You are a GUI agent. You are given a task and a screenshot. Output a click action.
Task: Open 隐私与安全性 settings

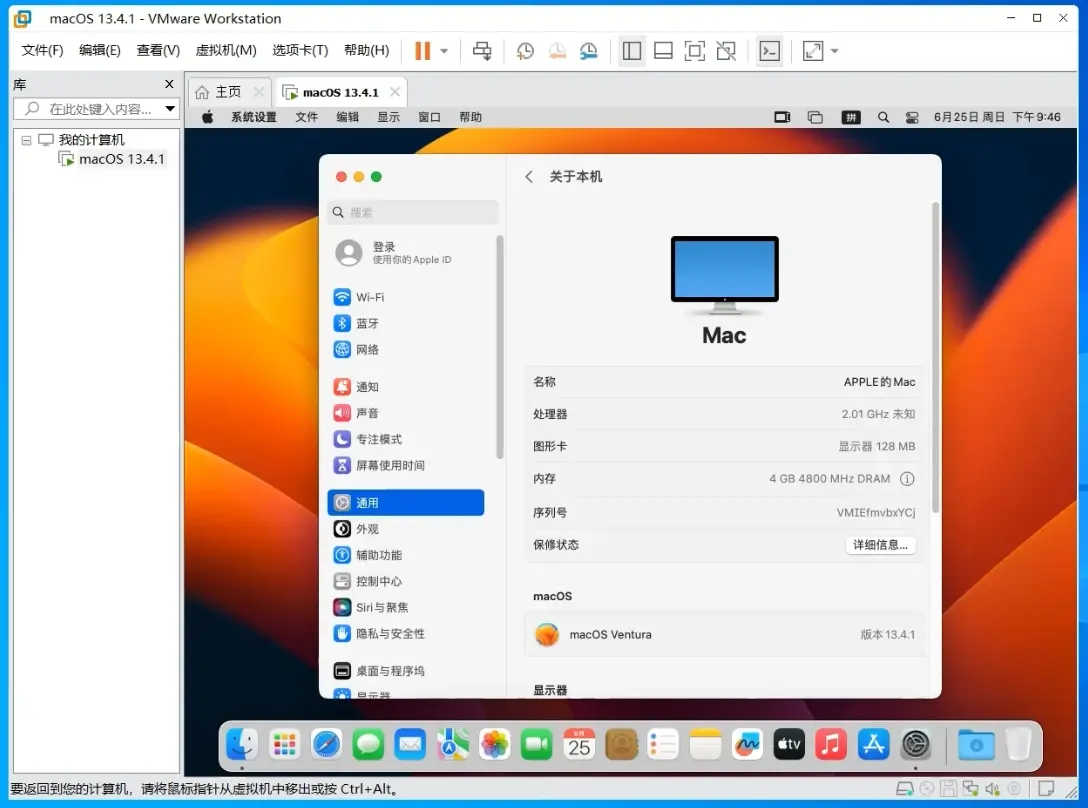(x=405, y=633)
